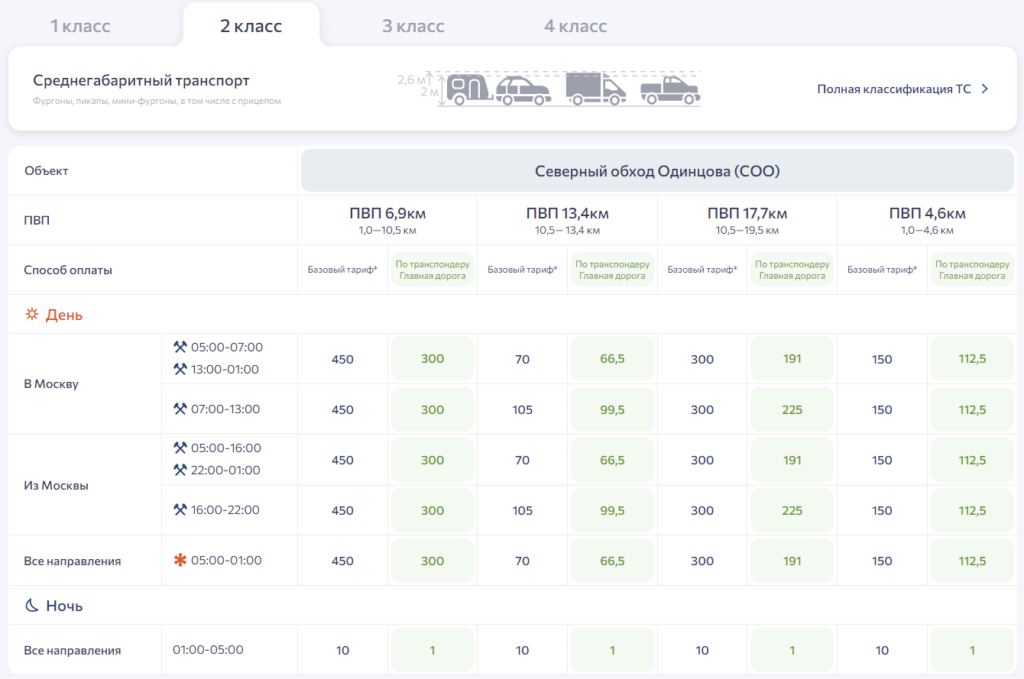Click the sun icon beside День
This screenshot has width=1024, height=679.
(32, 315)
